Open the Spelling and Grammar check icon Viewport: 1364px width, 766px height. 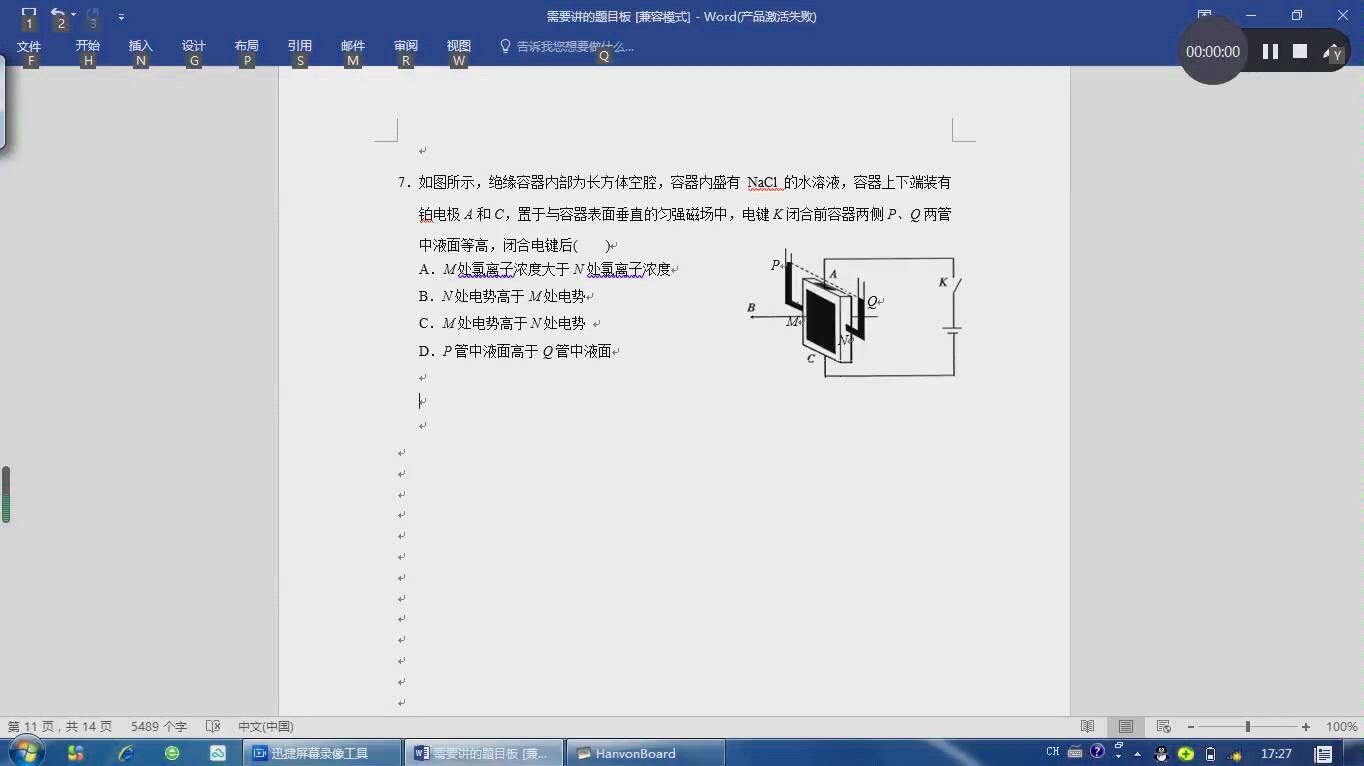tap(212, 726)
